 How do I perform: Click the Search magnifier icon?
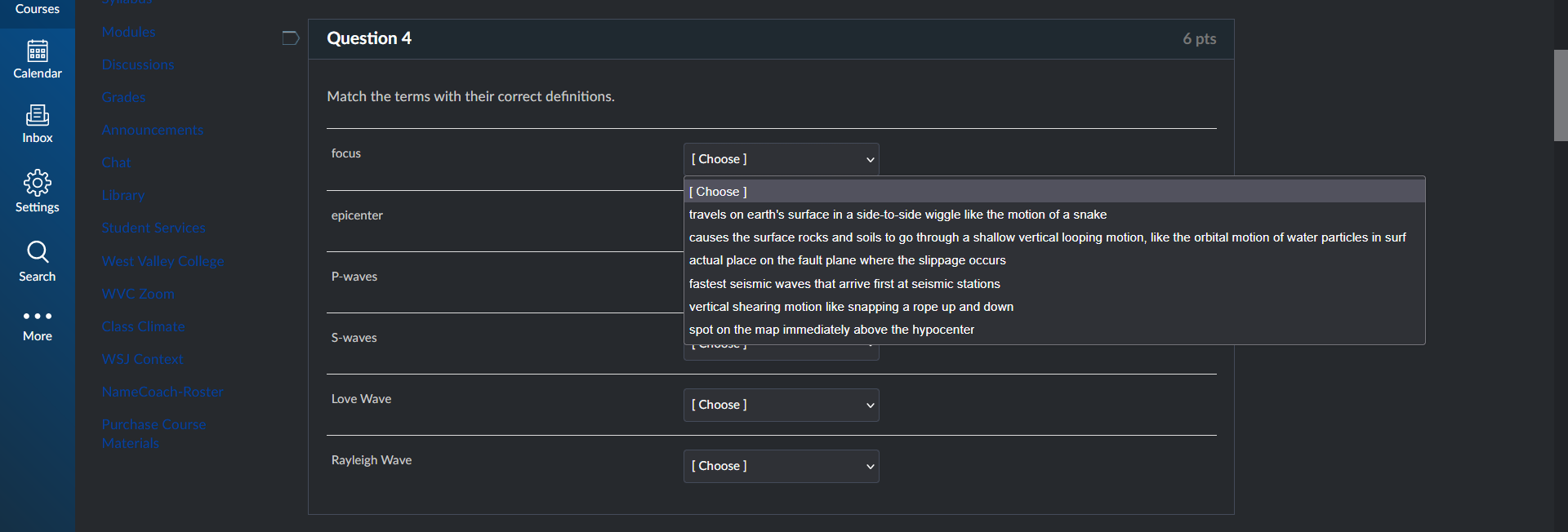38,252
